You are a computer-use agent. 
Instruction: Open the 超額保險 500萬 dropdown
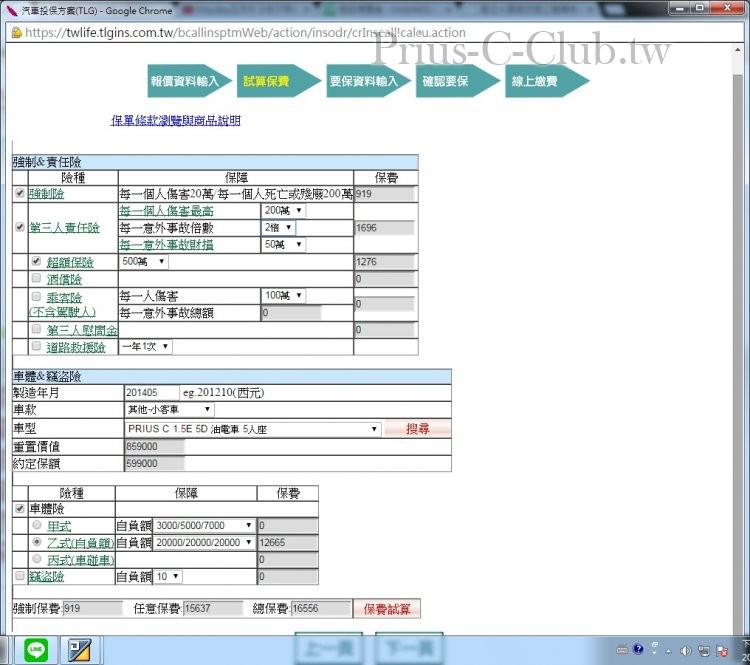pyautogui.click(x=143, y=262)
